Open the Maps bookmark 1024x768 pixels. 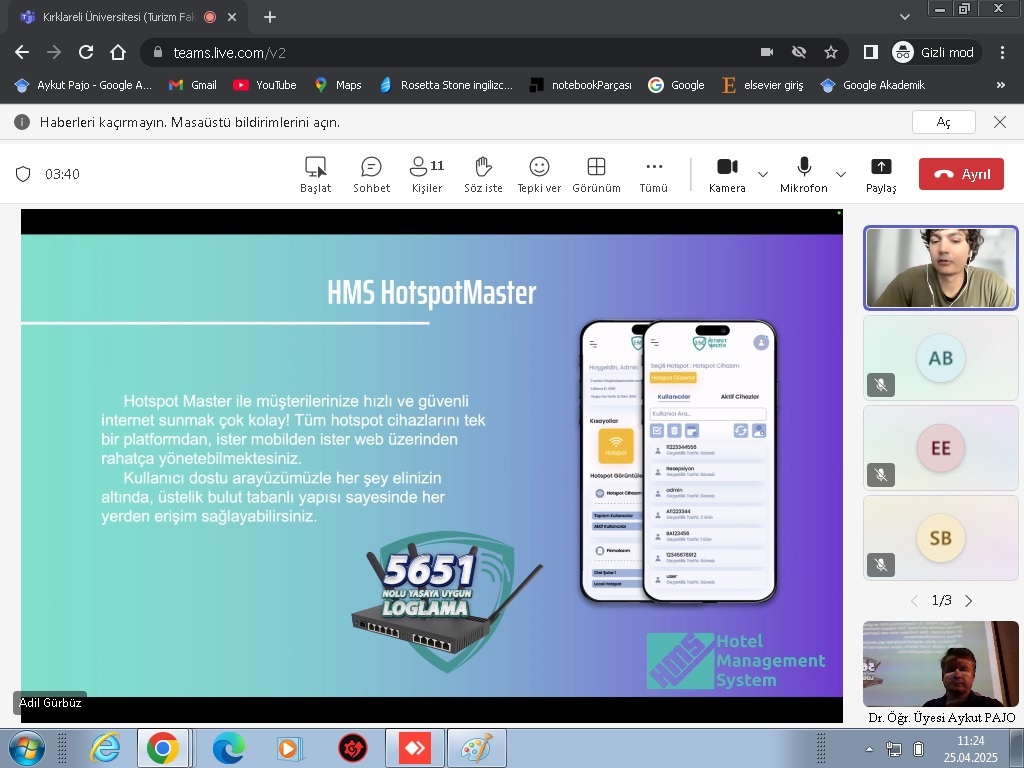click(x=338, y=85)
